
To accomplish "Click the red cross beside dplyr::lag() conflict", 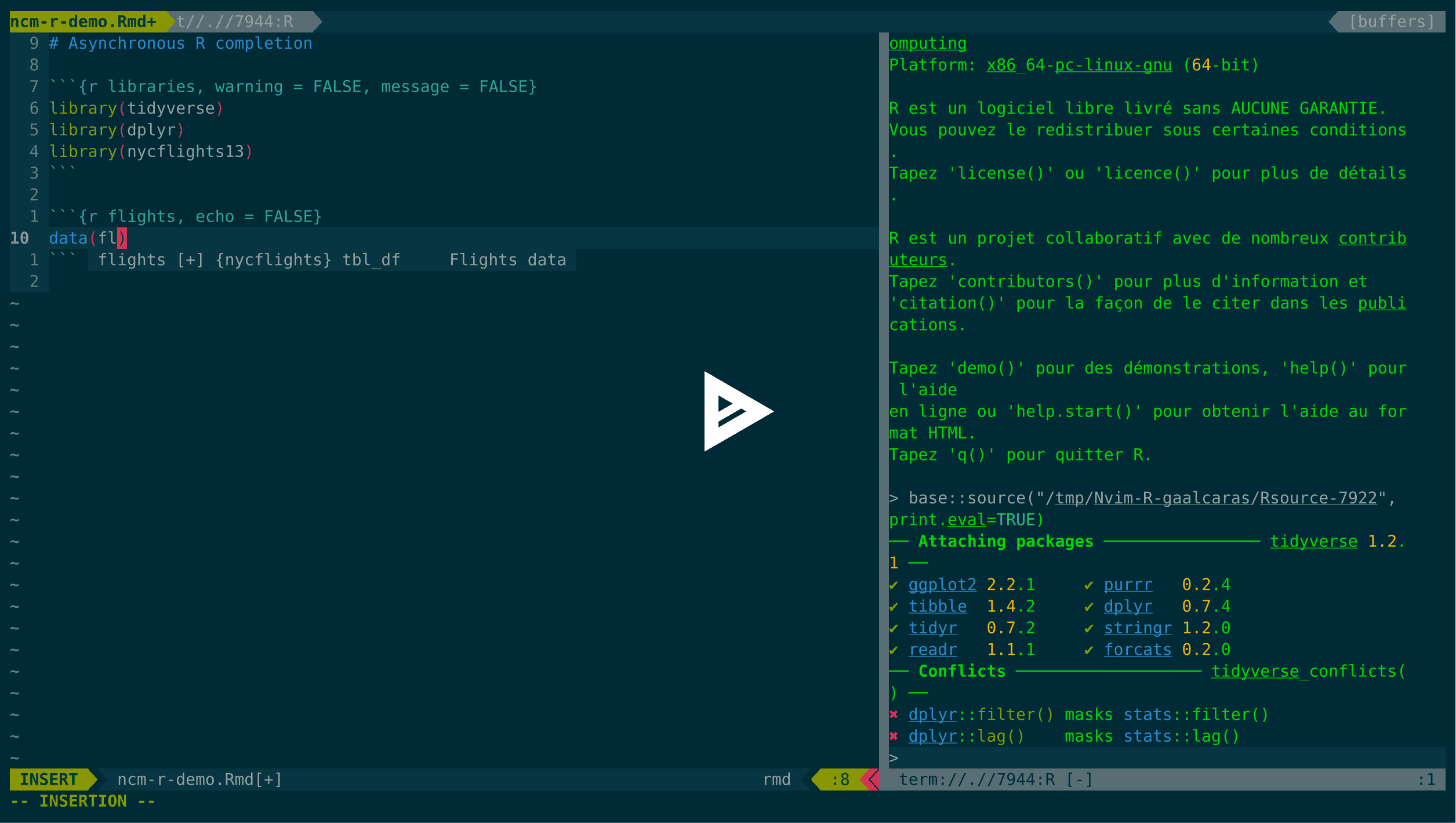I will click(894, 736).
